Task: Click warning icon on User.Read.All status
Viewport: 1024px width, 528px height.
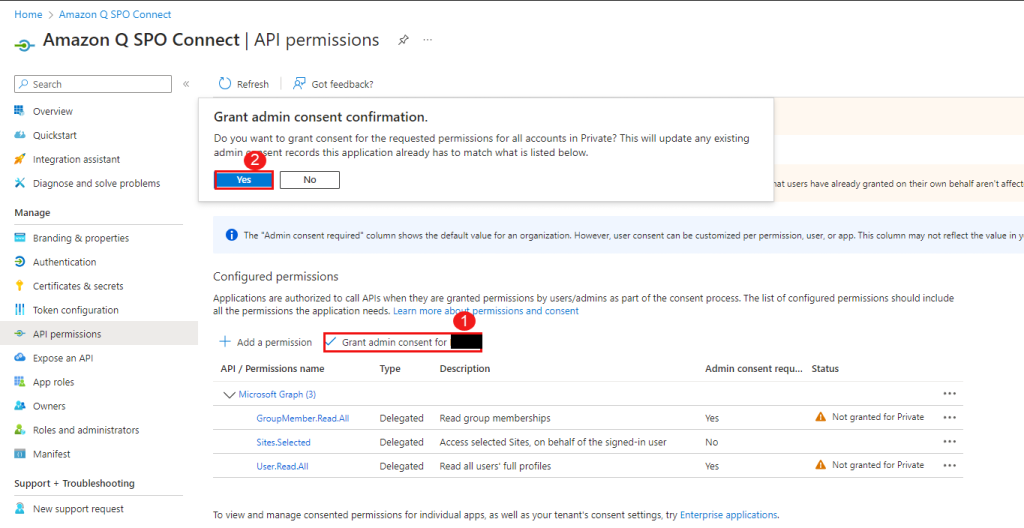Action: click(821, 465)
